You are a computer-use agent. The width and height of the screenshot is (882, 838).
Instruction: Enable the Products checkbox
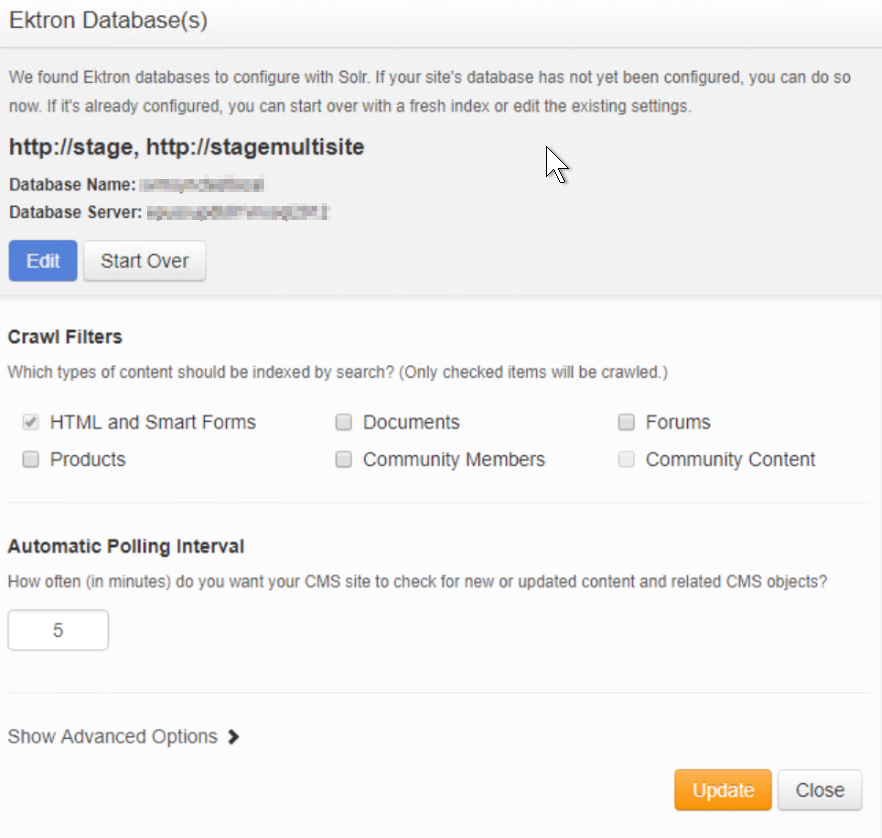click(x=31, y=459)
